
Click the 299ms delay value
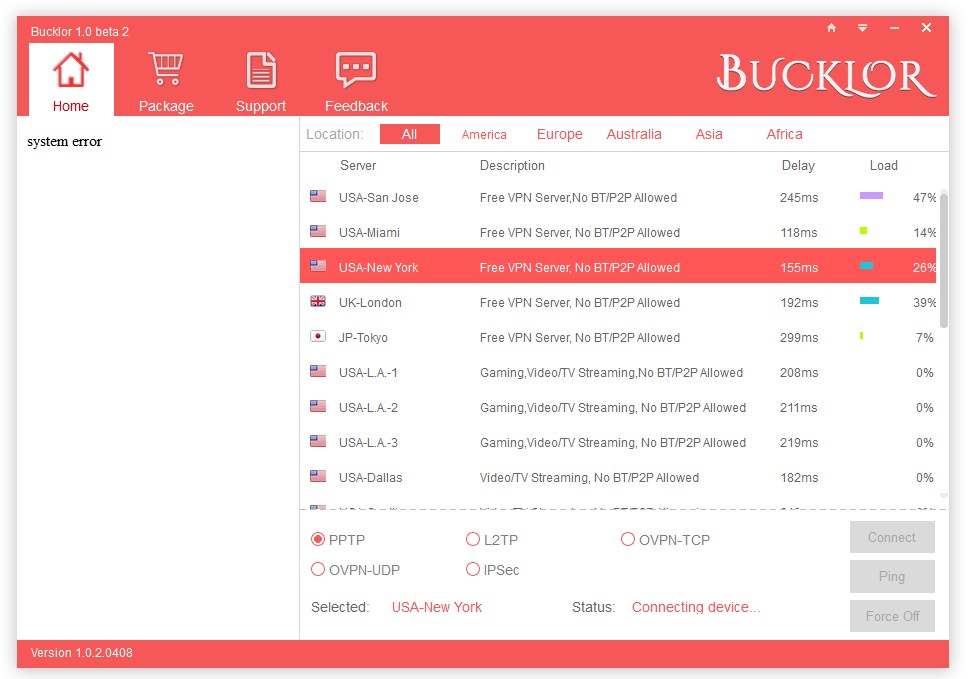coord(799,338)
